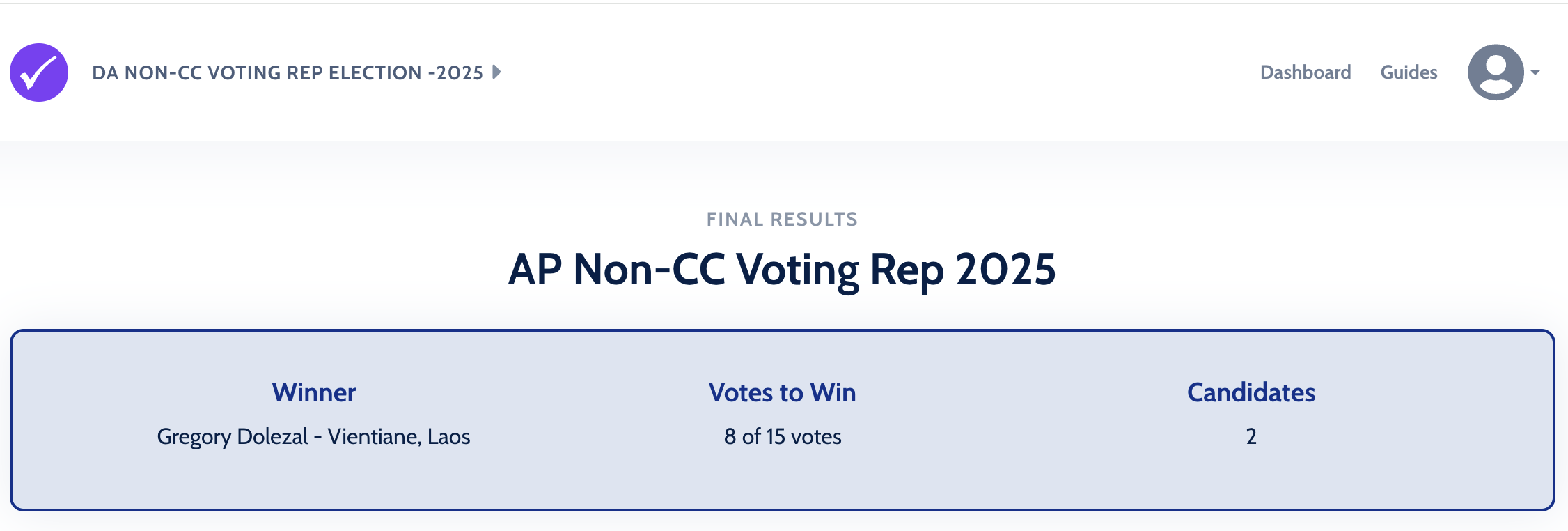Click the Winner heading
Screen dimensions: 1568x531
(314, 393)
